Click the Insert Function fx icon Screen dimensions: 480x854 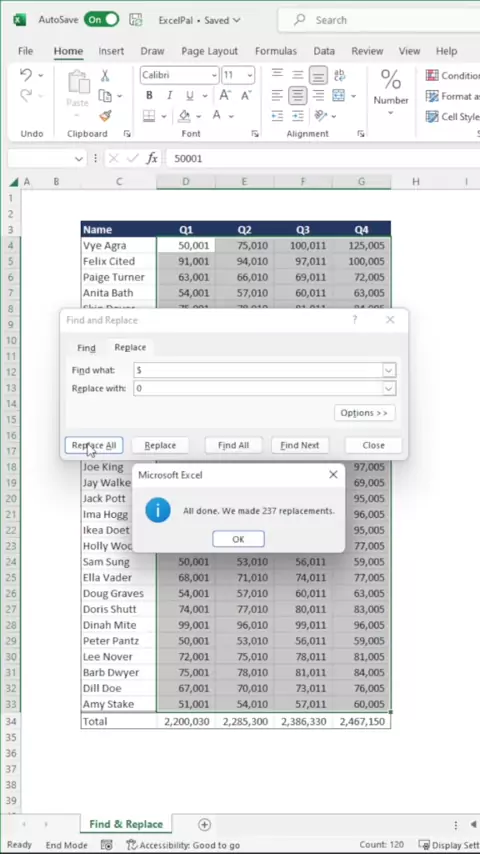click(x=152, y=158)
